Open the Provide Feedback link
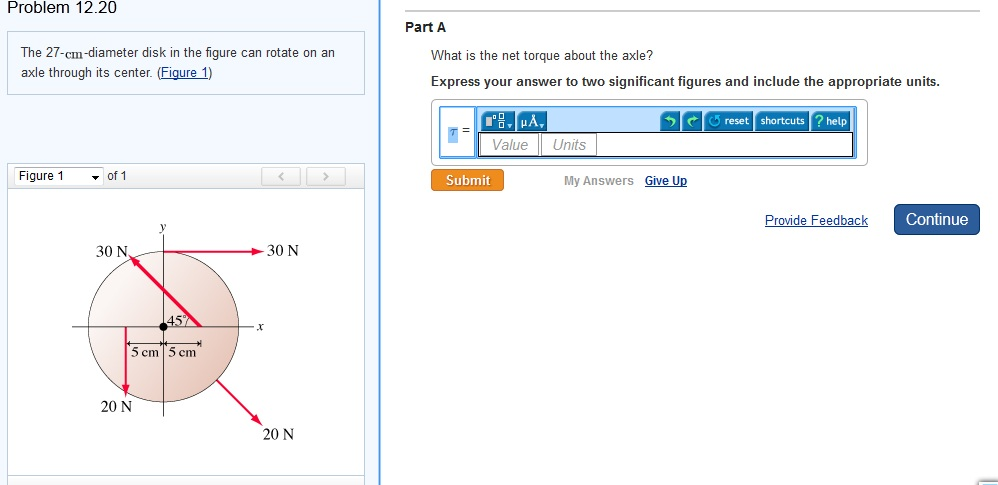Viewport: 998px width, 485px height. [816, 220]
